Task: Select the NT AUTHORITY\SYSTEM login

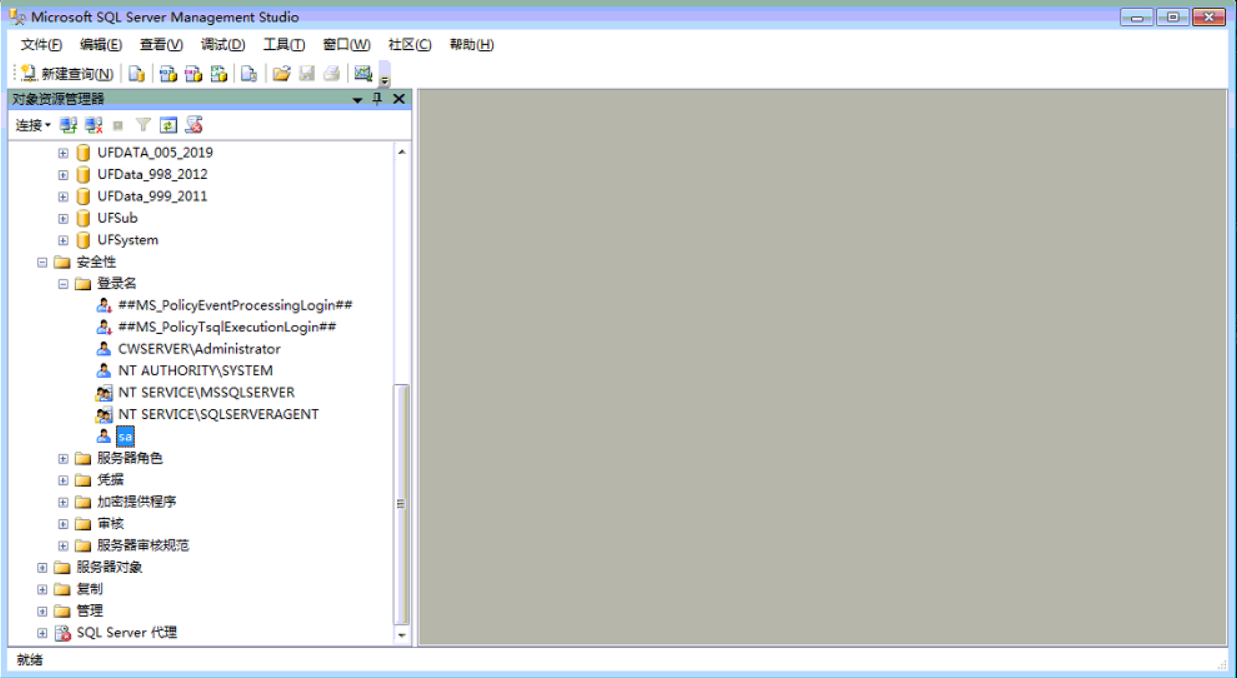Action: click(195, 371)
